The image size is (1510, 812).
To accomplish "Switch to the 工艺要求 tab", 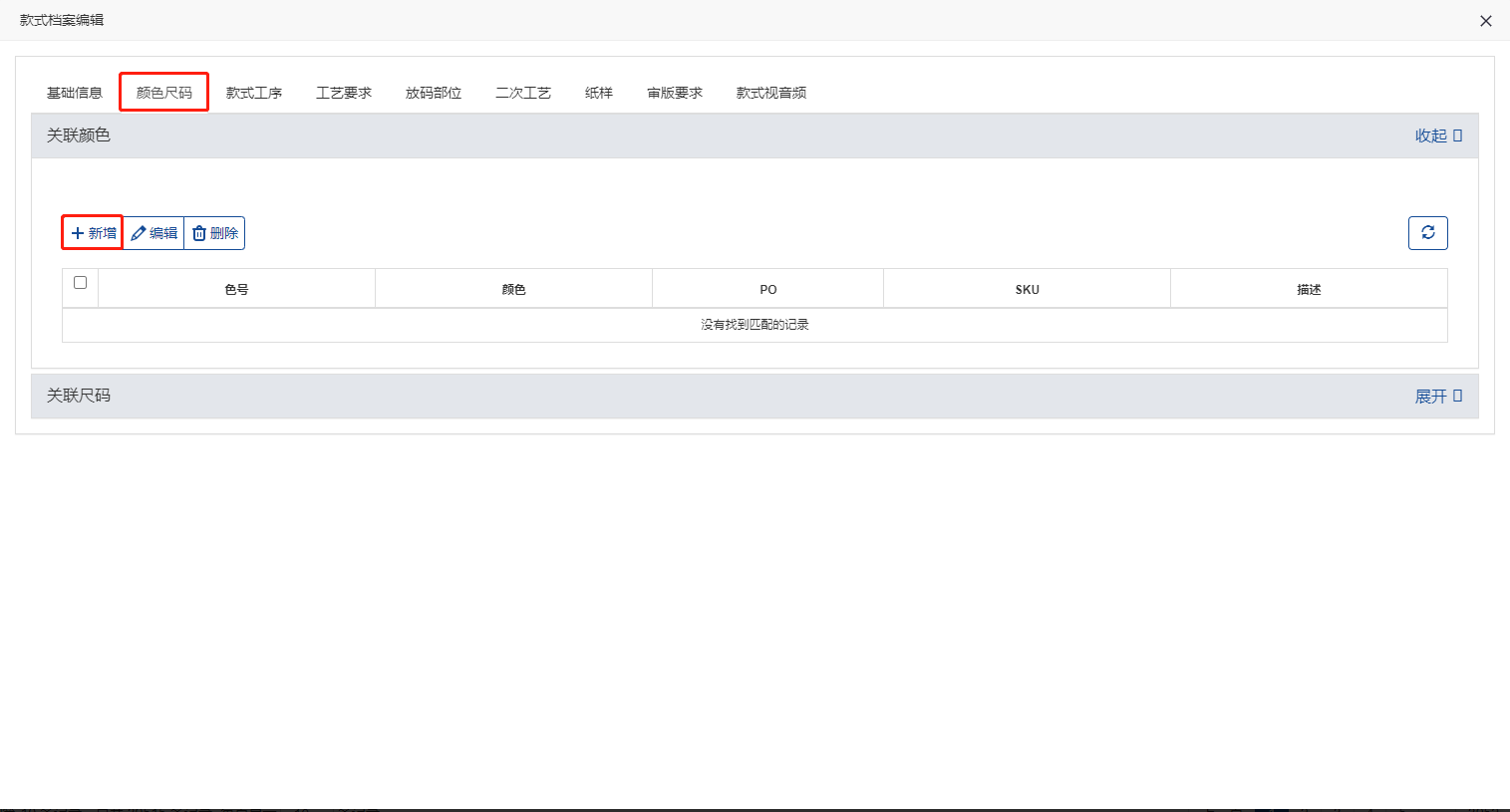I will 343,92.
